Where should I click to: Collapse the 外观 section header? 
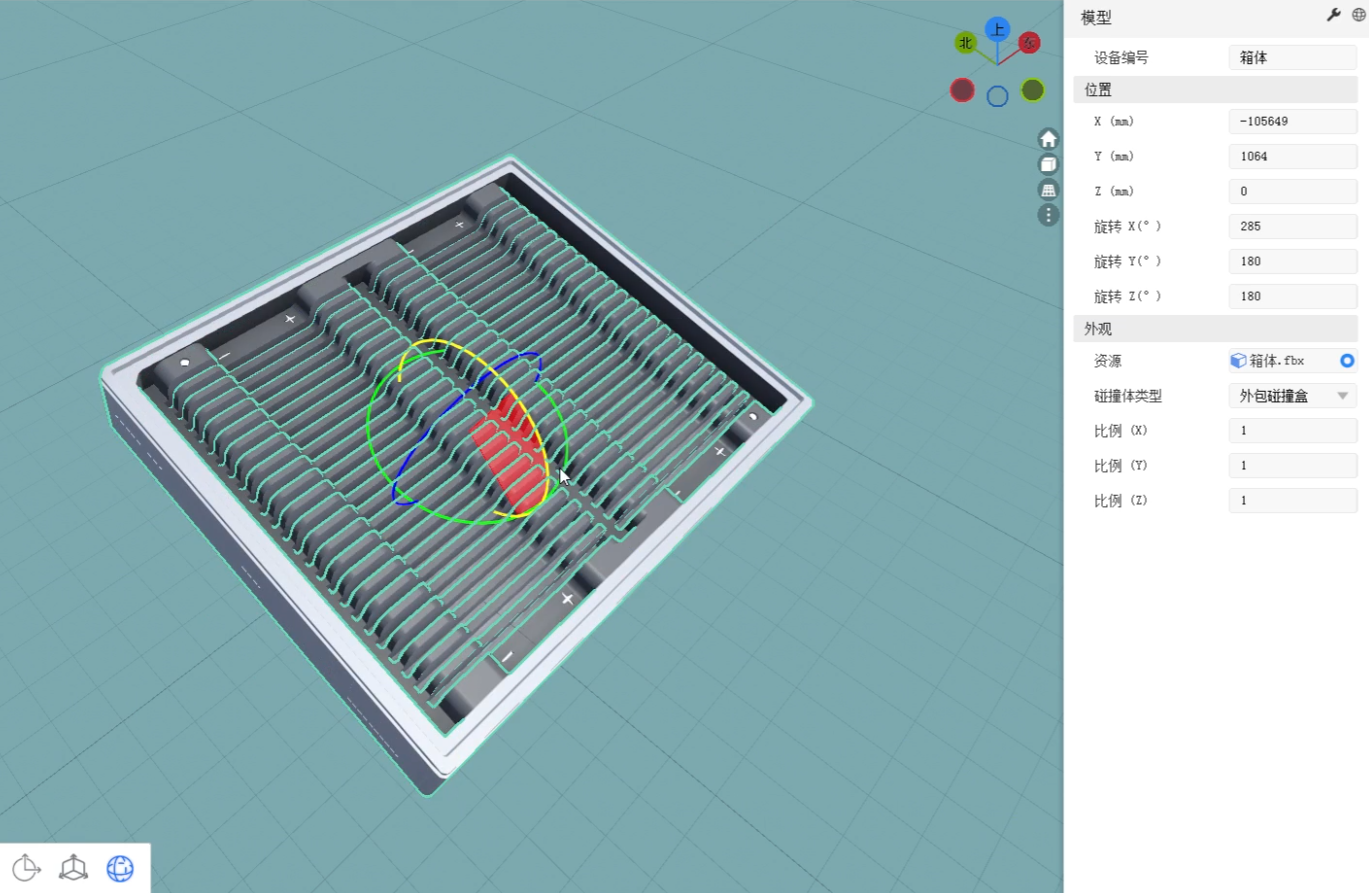tap(1215, 328)
